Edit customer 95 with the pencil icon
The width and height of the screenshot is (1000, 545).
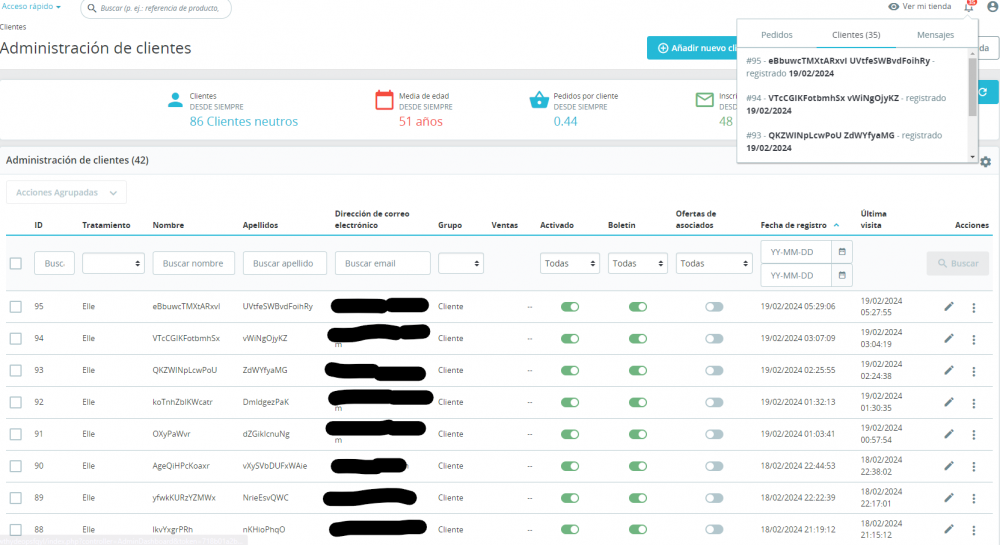pyautogui.click(x=949, y=307)
